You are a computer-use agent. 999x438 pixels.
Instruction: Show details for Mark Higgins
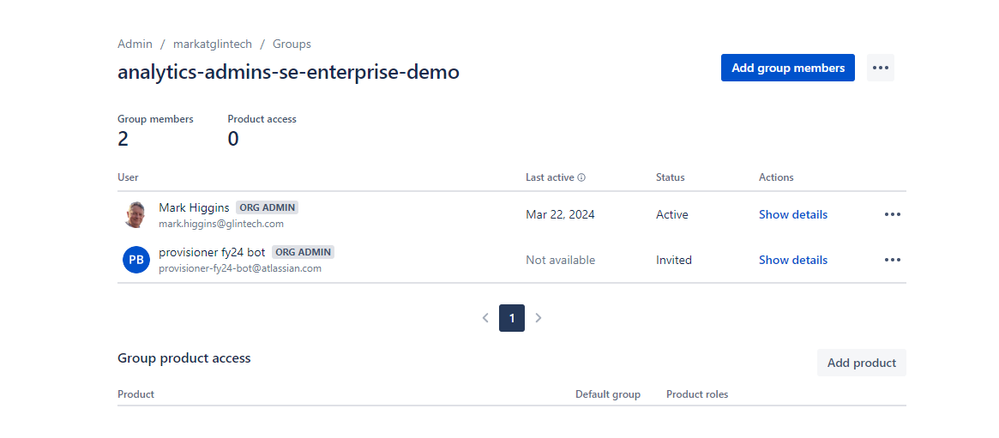tap(793, 215)
